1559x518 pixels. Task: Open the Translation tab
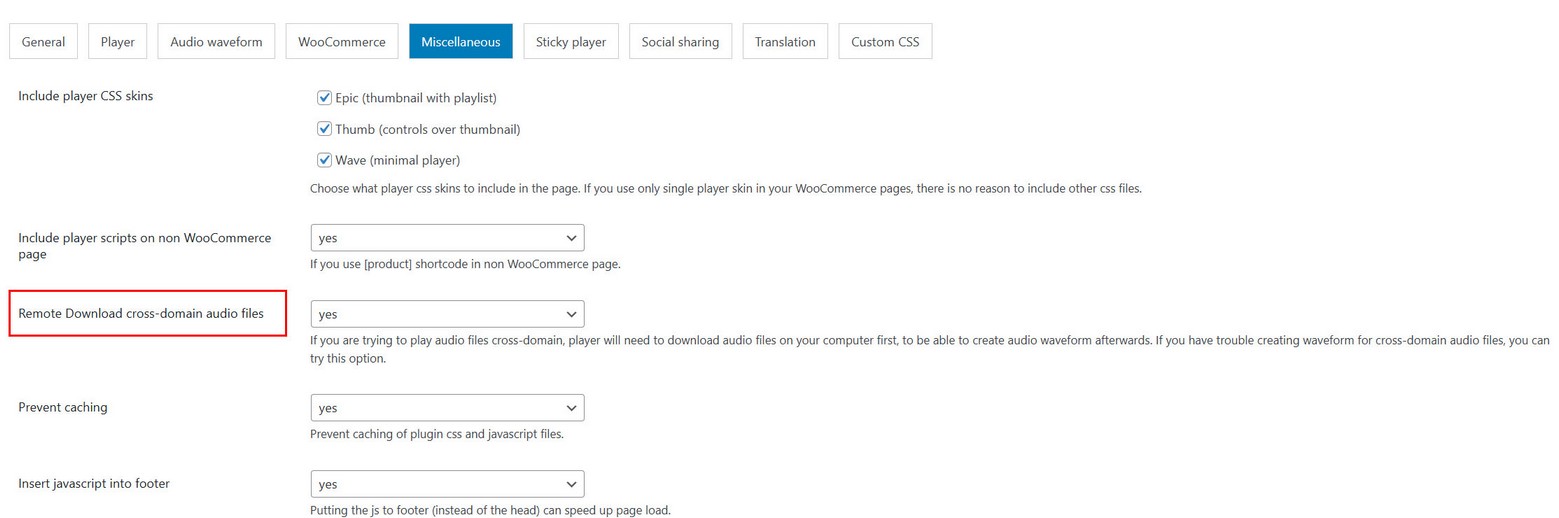pos(784,42)
